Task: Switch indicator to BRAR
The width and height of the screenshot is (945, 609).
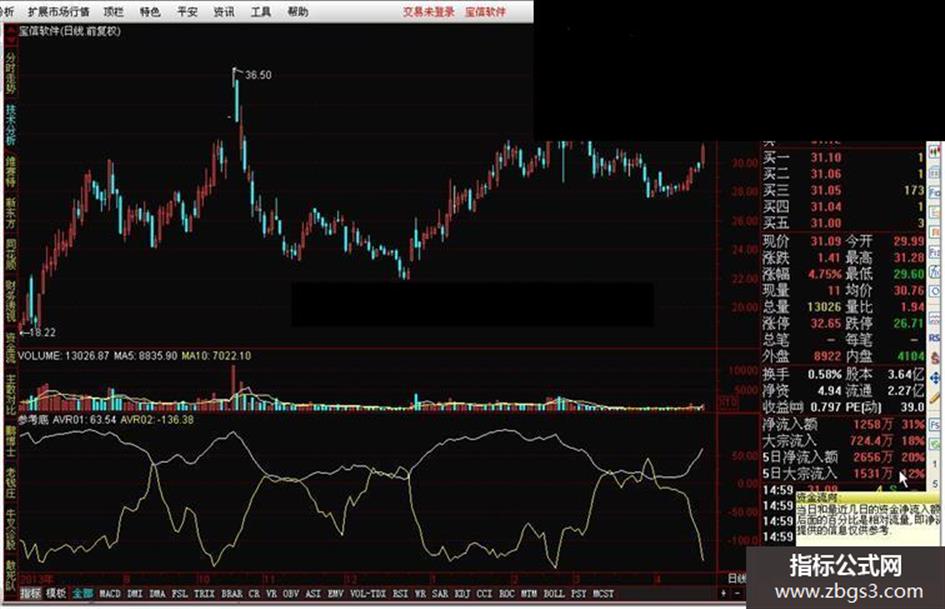Action: pos(232,593)
